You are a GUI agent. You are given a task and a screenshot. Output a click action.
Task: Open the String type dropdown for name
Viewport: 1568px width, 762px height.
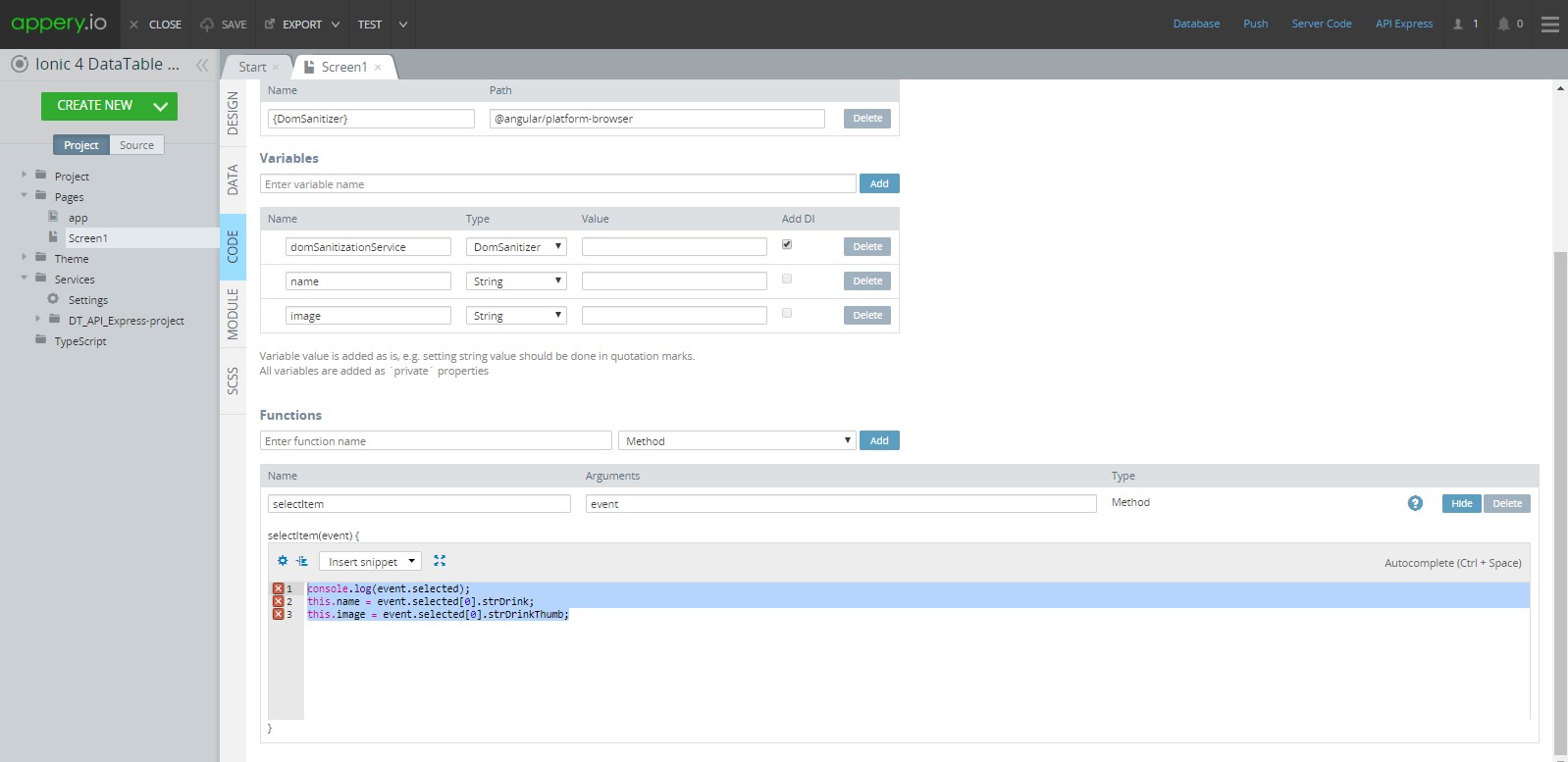(516, 281)
